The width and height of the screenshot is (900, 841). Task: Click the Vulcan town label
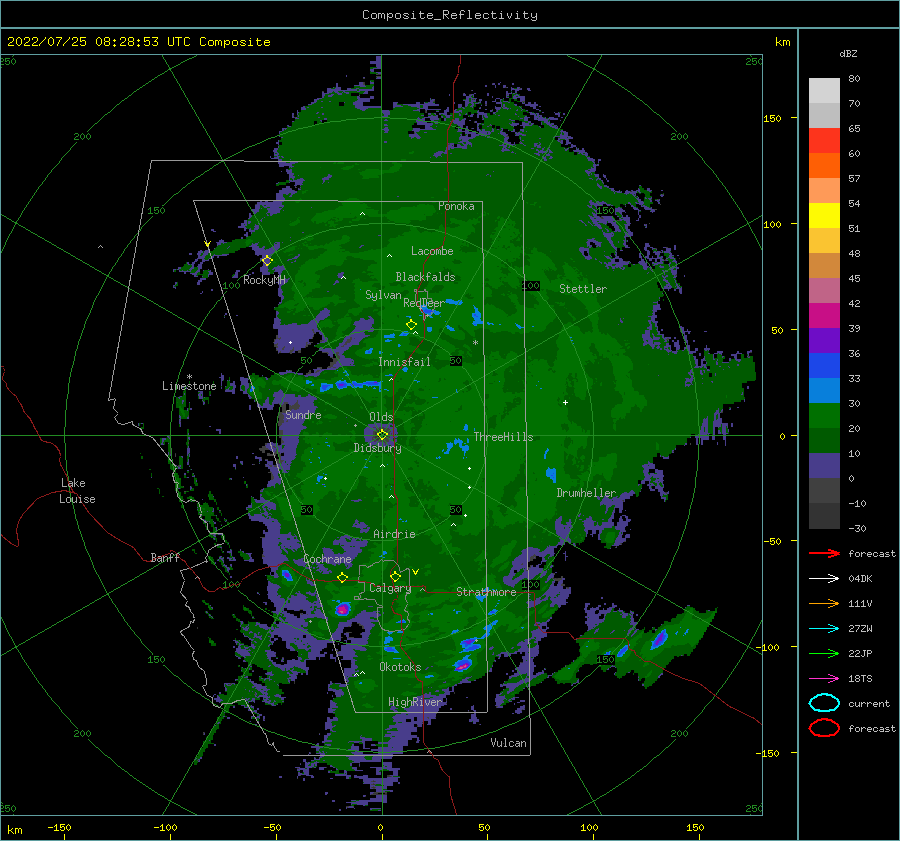pos(509,743)
